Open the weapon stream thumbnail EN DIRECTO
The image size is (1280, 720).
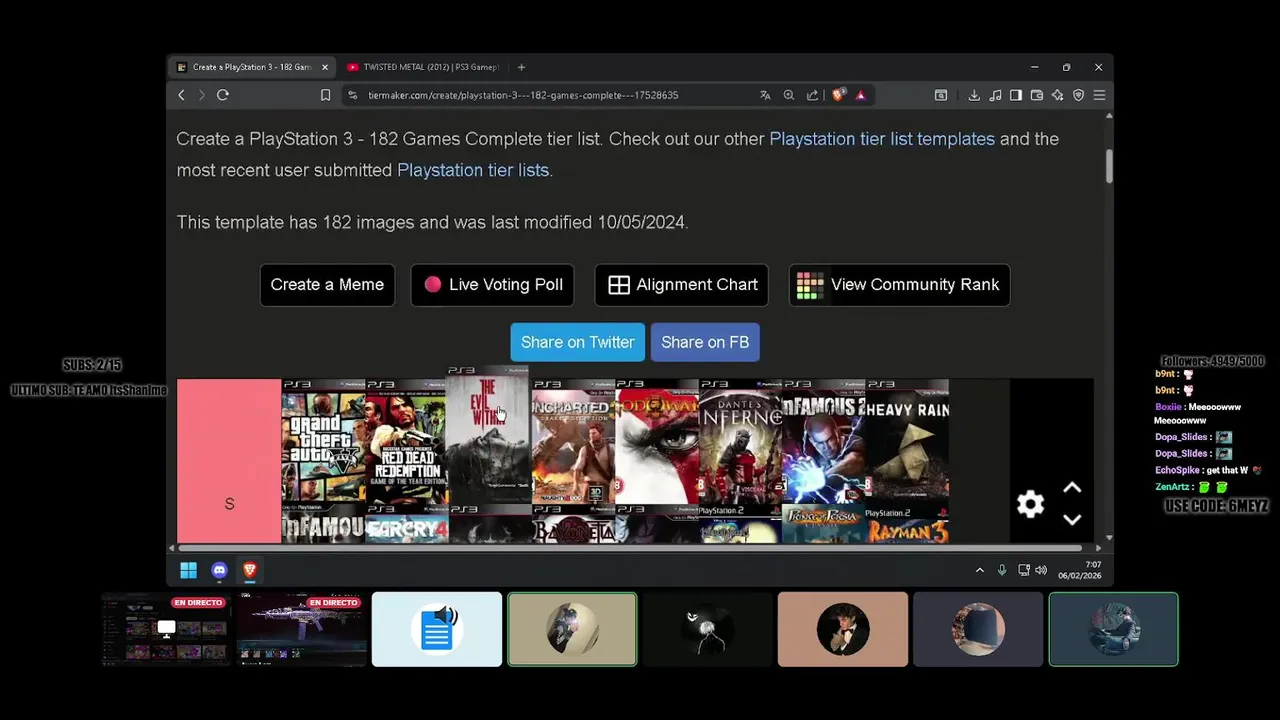(x=301, y=629)
